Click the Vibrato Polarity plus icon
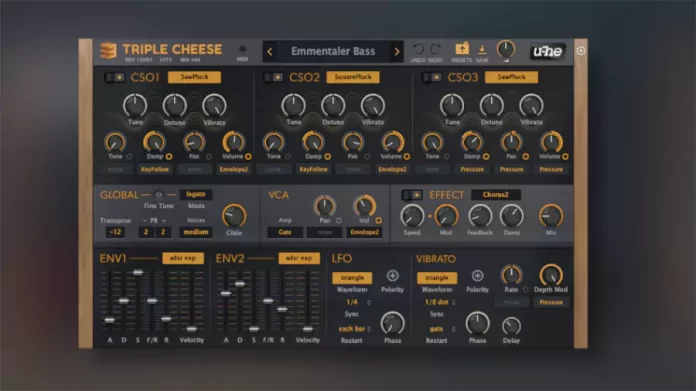Viewport: 696px width, 391px height. pos(477,276)
